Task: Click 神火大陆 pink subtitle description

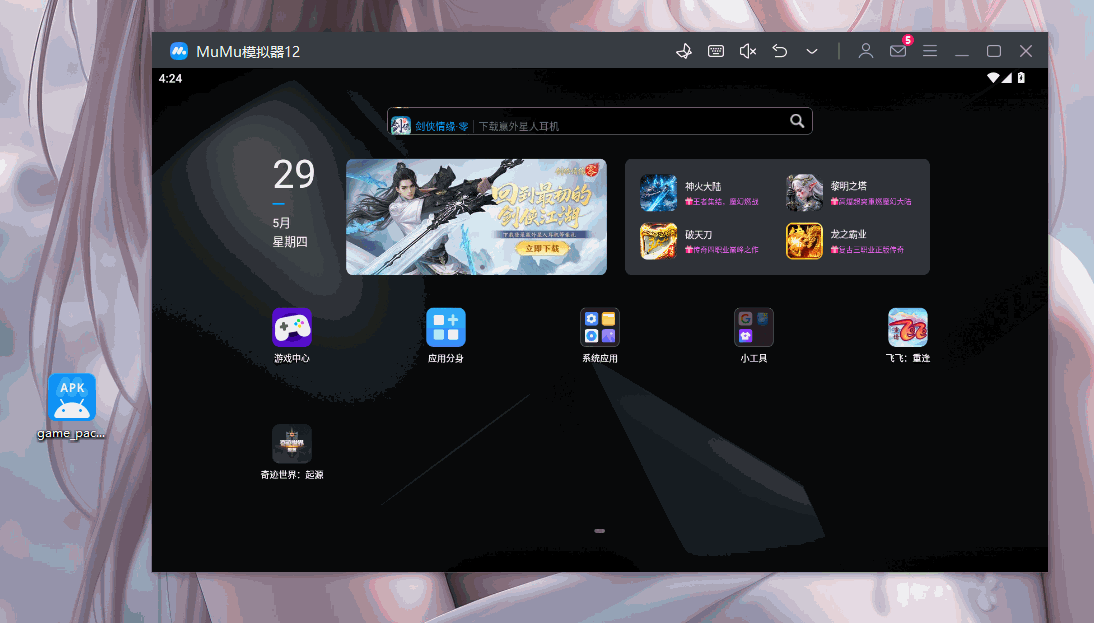Action: pos(721,202)
